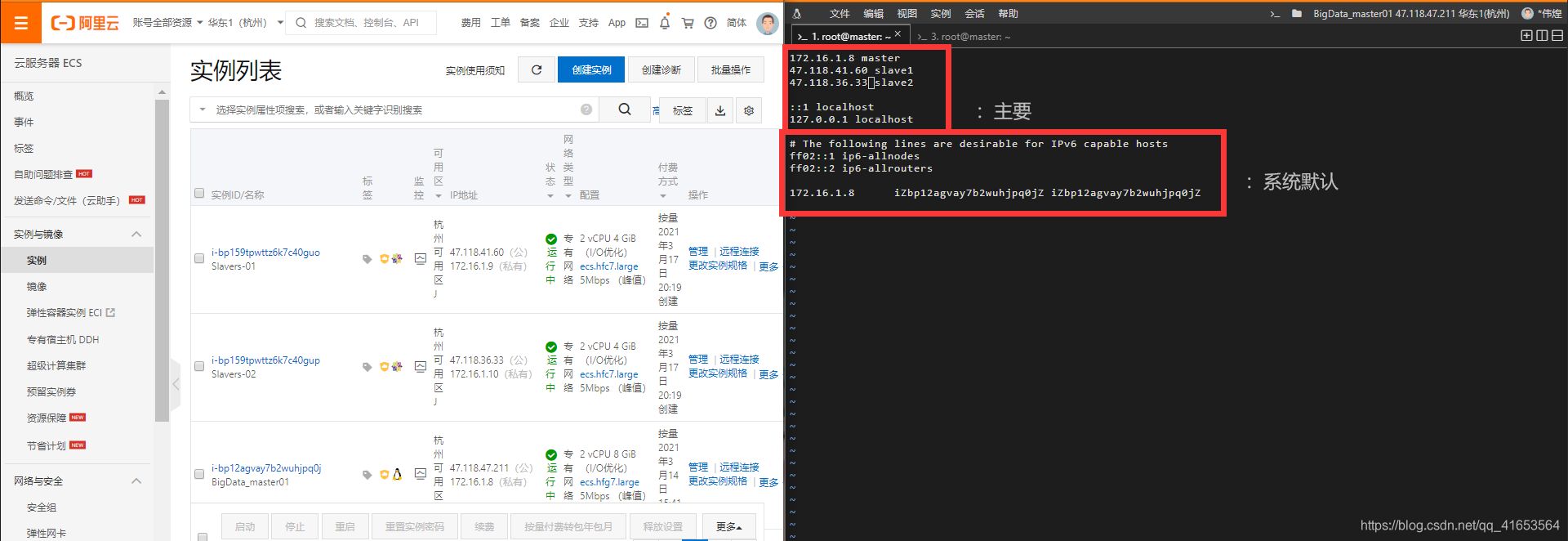Export the instance list with download icon
This screenshot has width=1568, height=541.
tap(720, 110)
